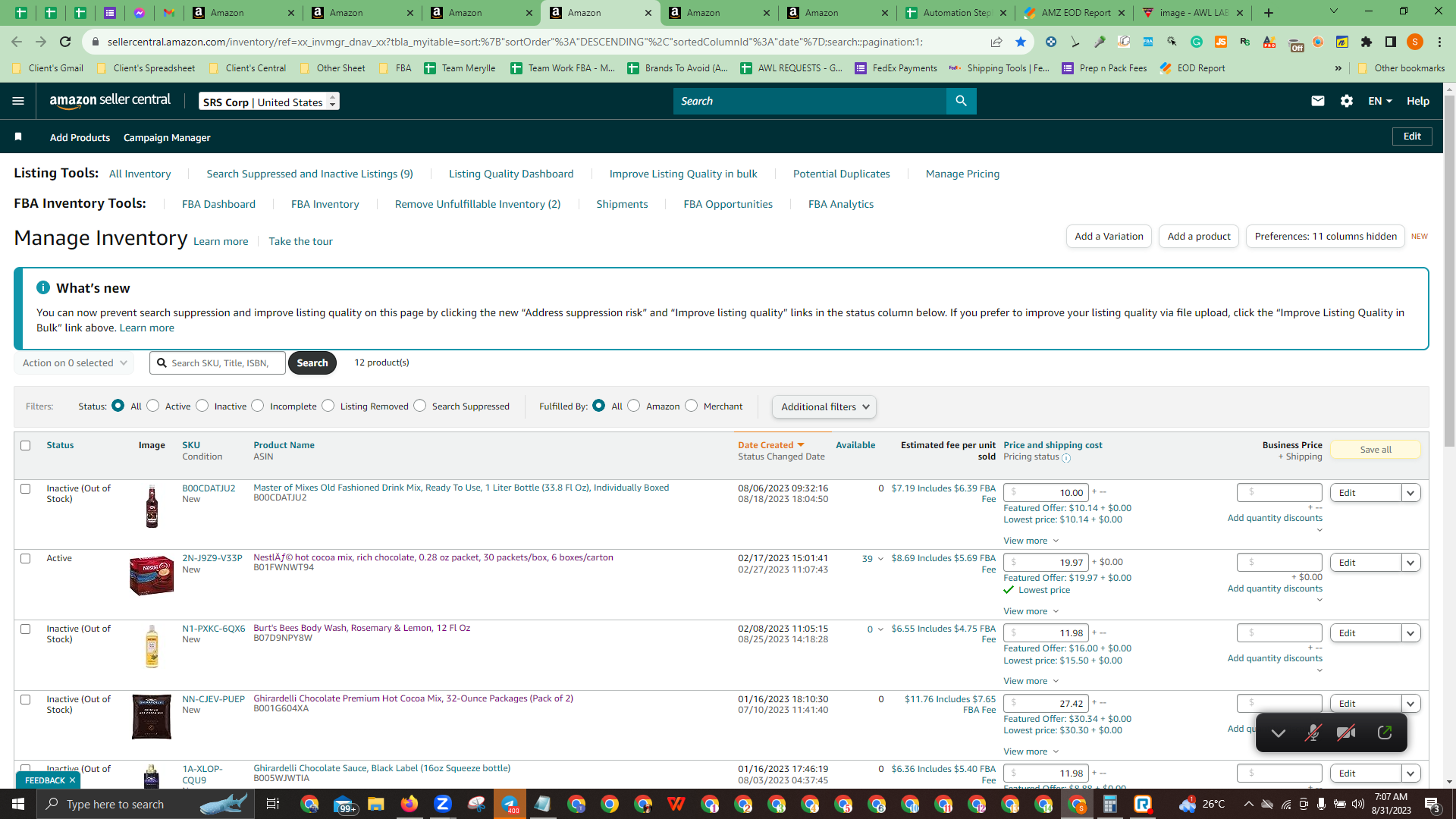Click the What's new info icon

(43, 287)
